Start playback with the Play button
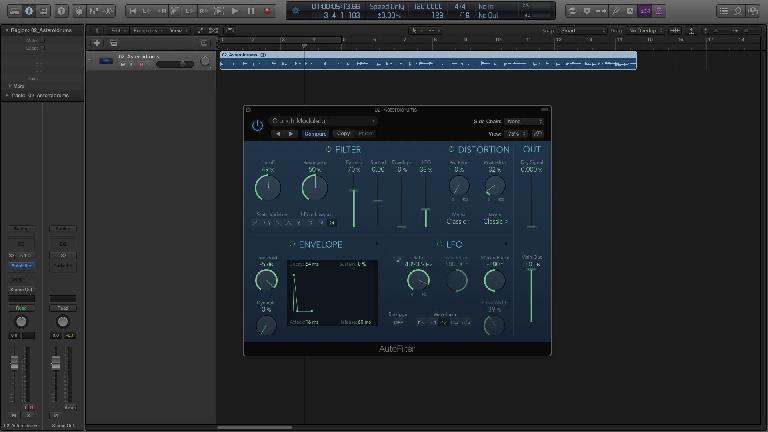 (235, 10)
